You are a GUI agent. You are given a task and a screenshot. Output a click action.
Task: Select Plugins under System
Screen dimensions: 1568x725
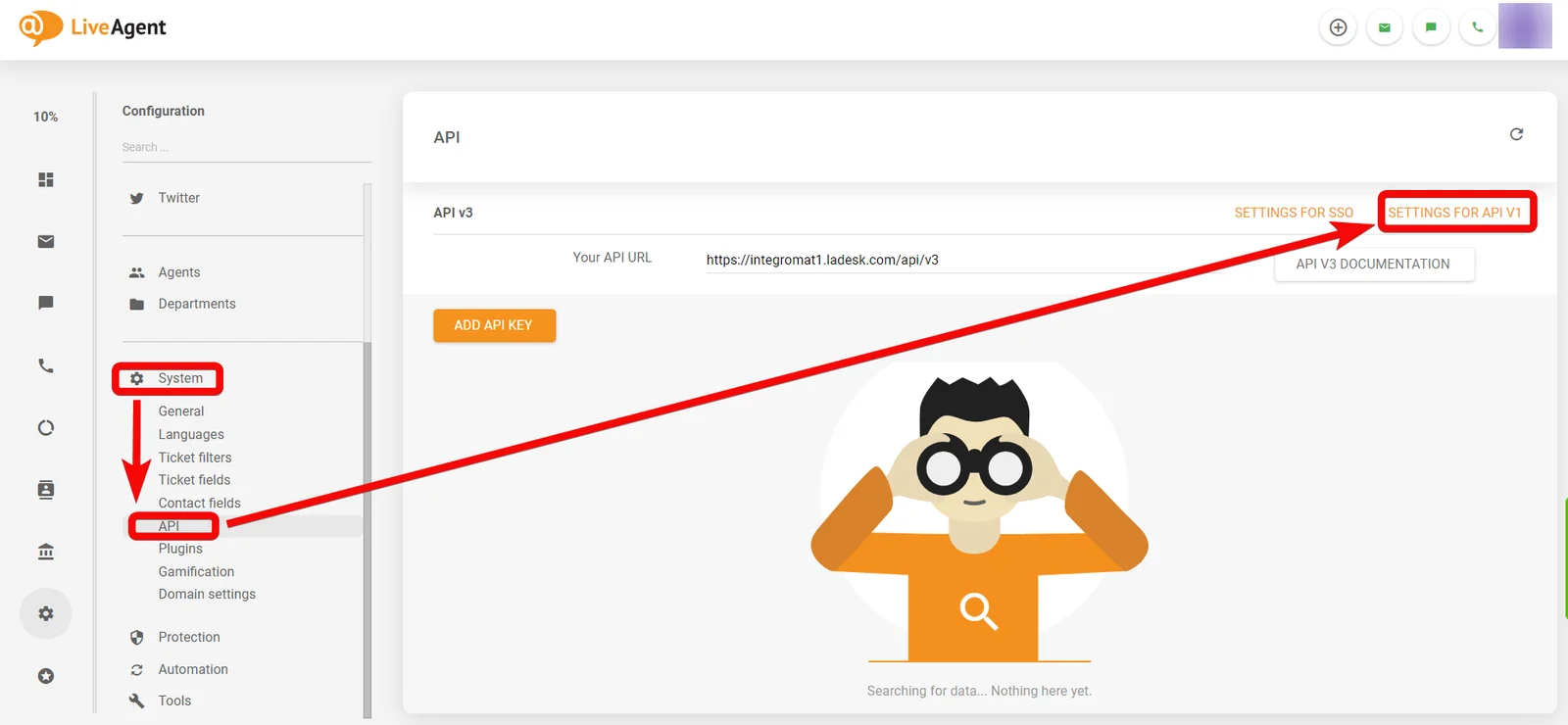click(180, 549)
